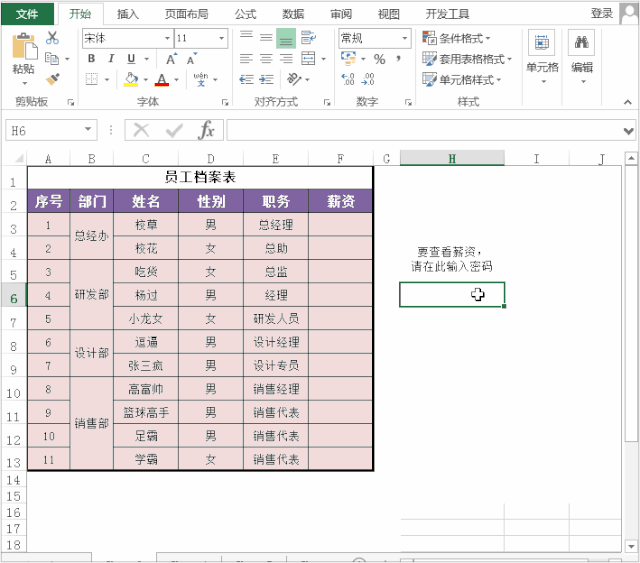Click Merge and Center icon
This screenshot has height=563, width=640.
coord(308,58)
